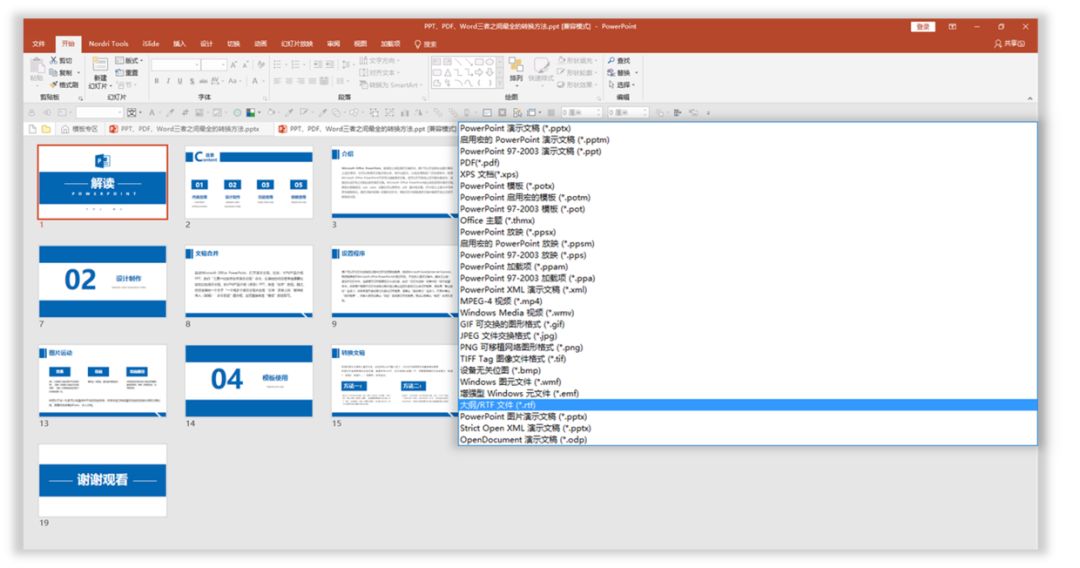This screenshot has width=1080, height=568.
Task: Pick the highlighted 大纲/RTF 文件 (*.rtf) entry
Action: [747, 405]
